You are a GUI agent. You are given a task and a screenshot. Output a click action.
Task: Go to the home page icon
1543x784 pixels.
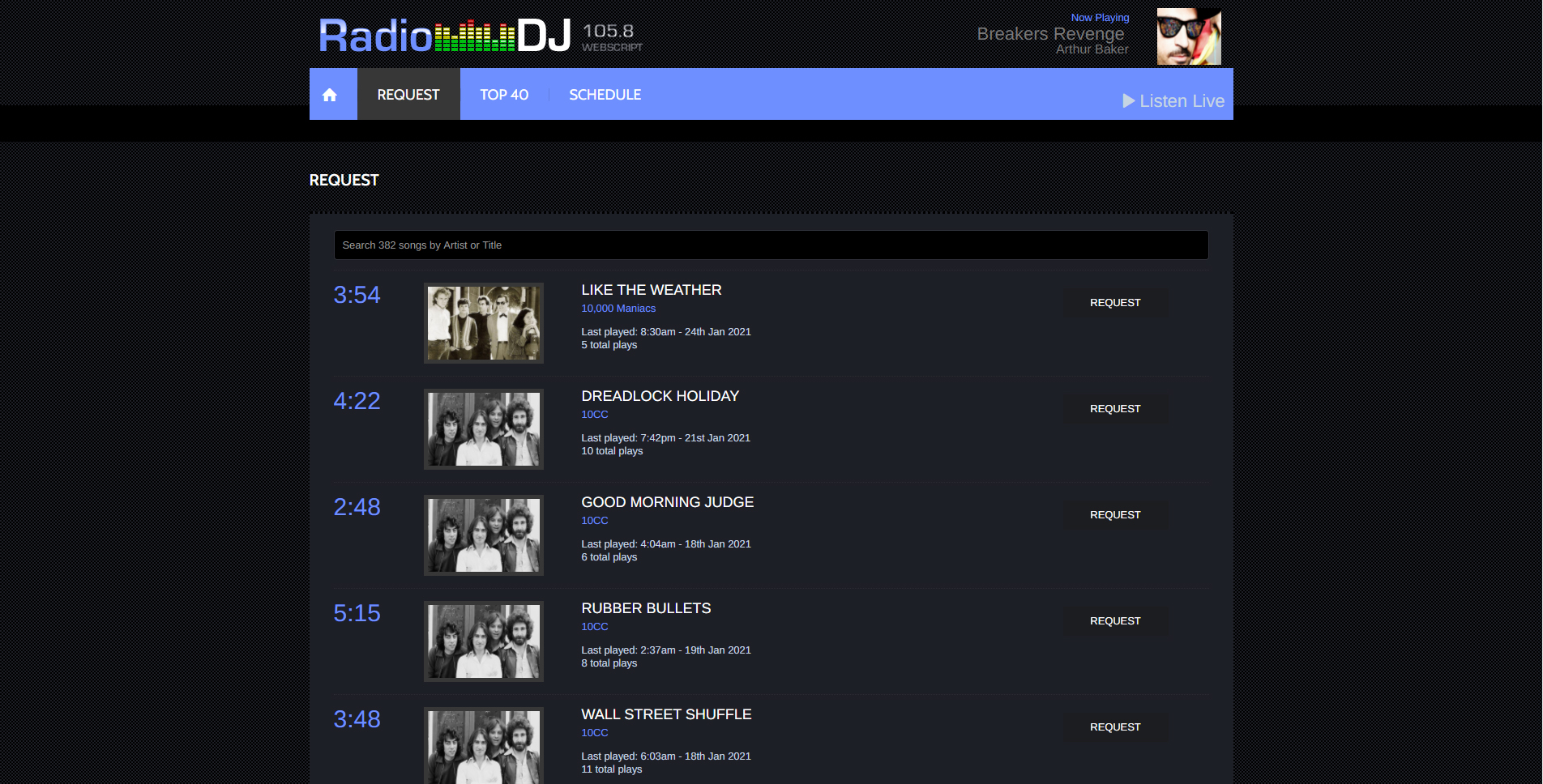[330, 95]
